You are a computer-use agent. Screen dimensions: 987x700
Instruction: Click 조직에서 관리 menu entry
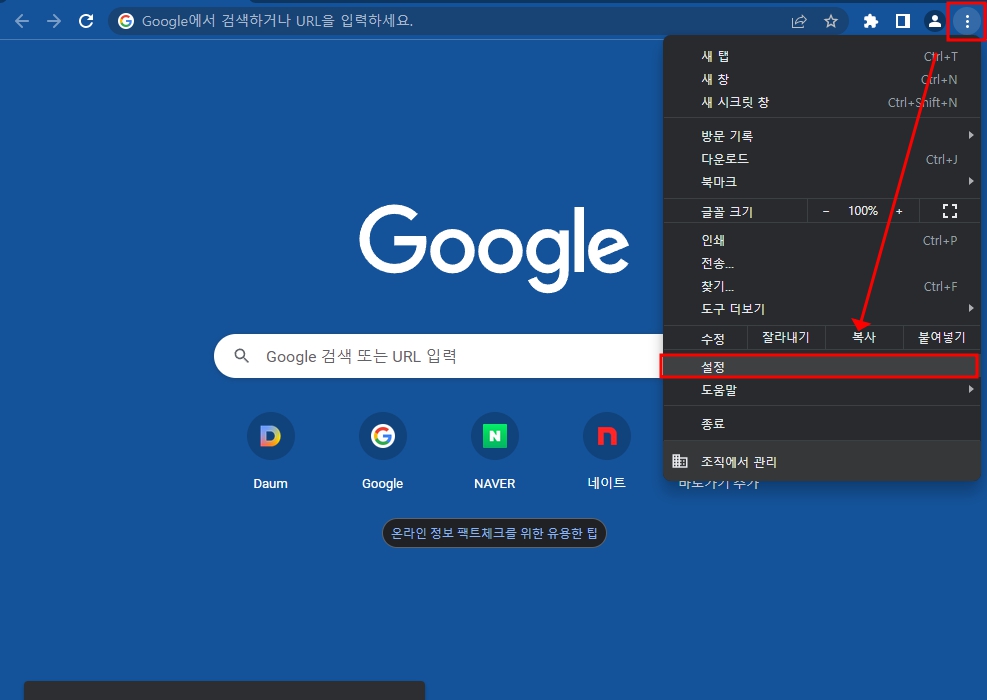(x=822, y=461)
